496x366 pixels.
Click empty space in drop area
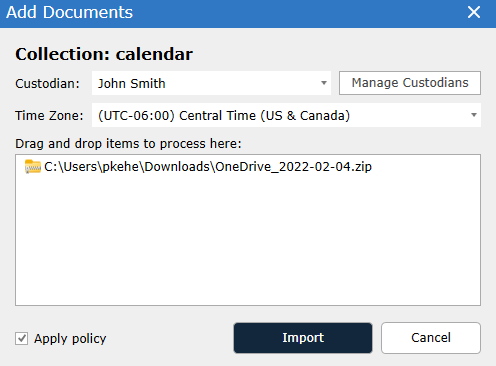248,240
